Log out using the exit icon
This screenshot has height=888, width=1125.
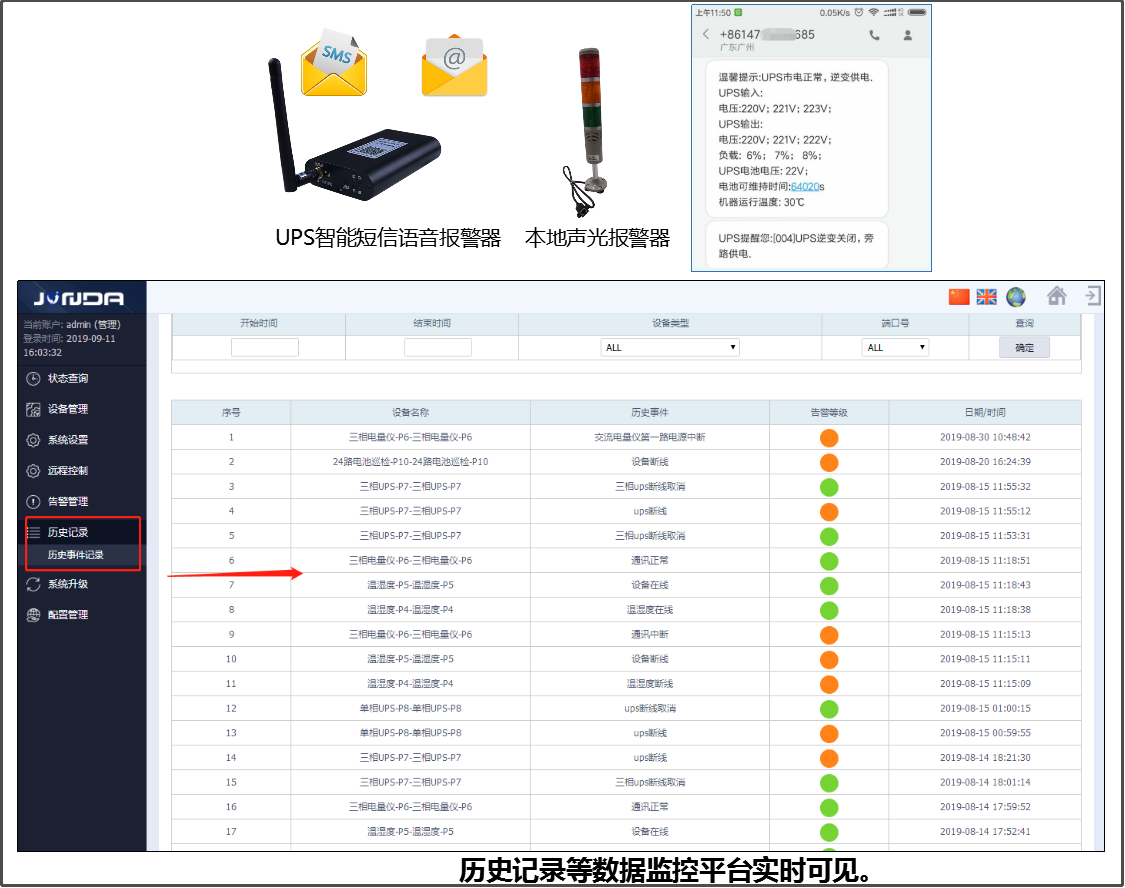click(1093, 296)
